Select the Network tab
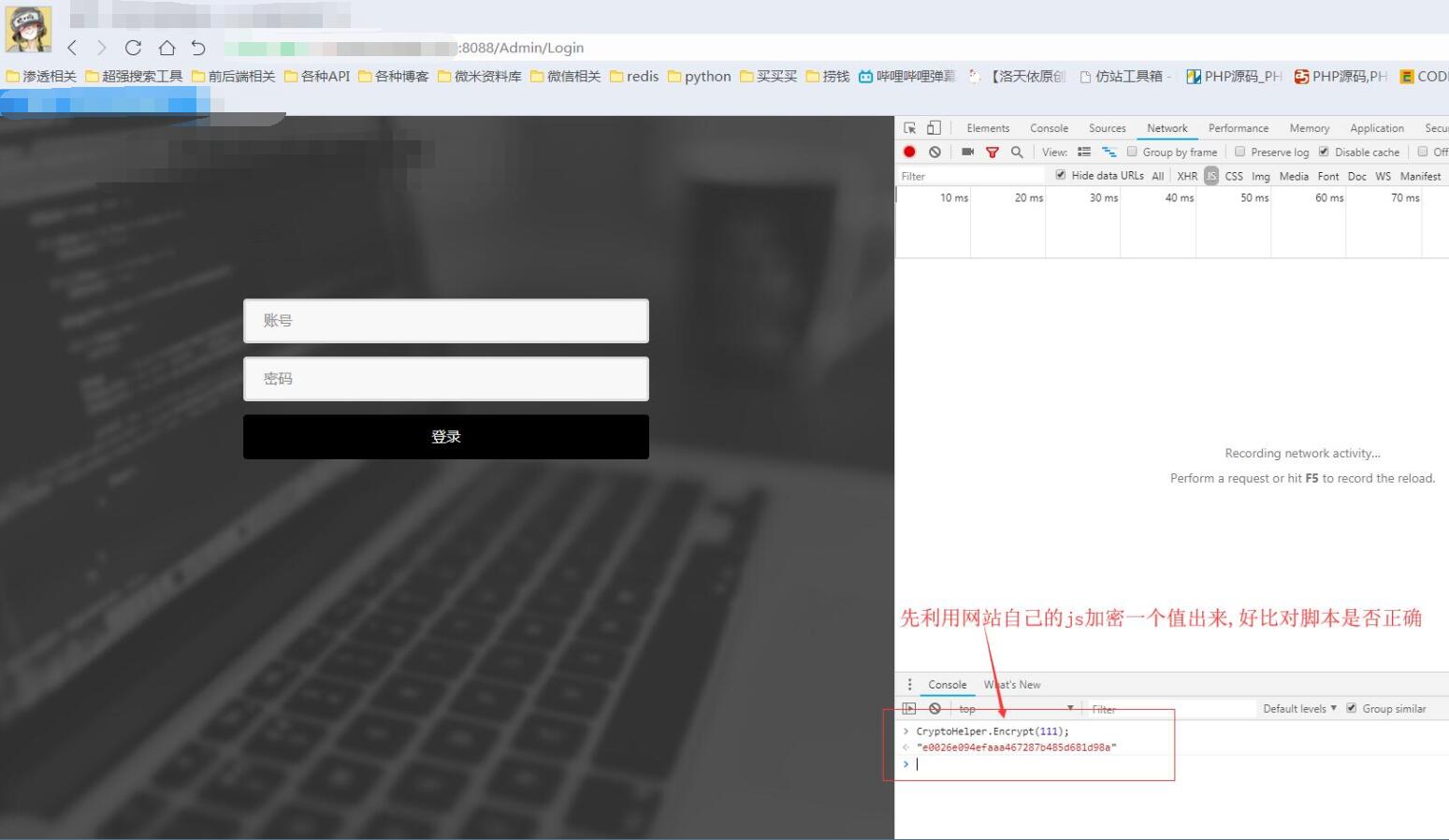Viewport: 1449px width, 840px height. coord(1167,128)
